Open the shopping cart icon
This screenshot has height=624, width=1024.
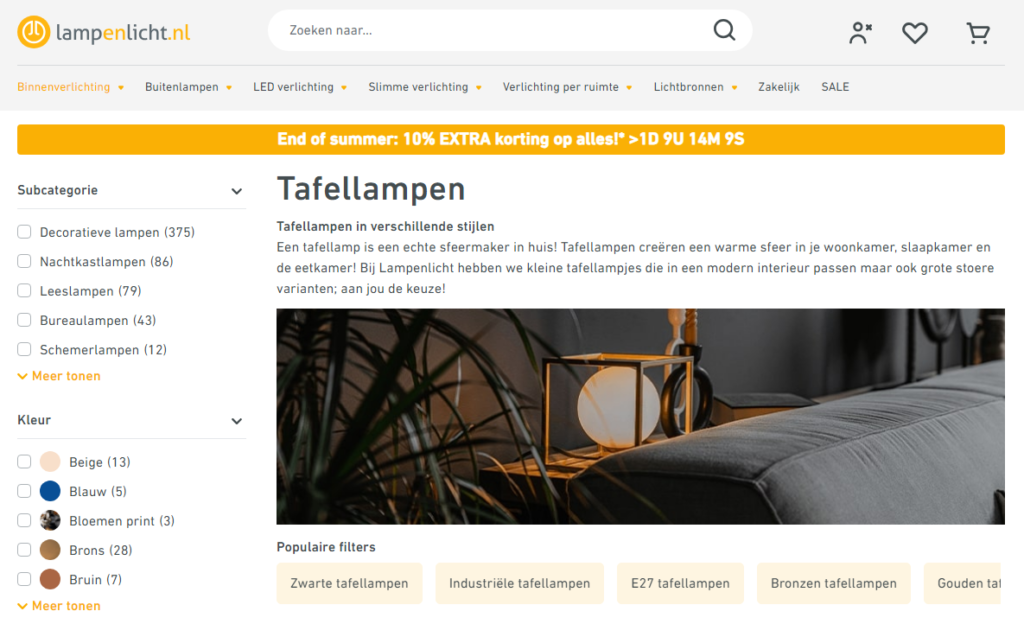click(978, 33)
